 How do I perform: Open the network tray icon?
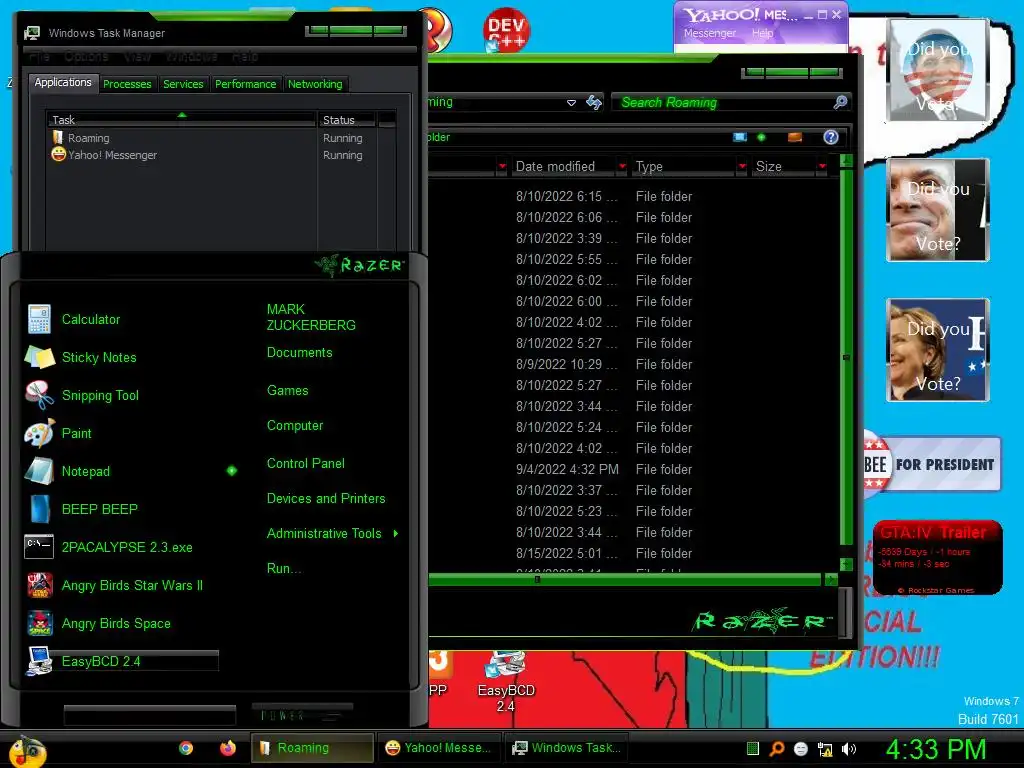click(x=825, y=749)
